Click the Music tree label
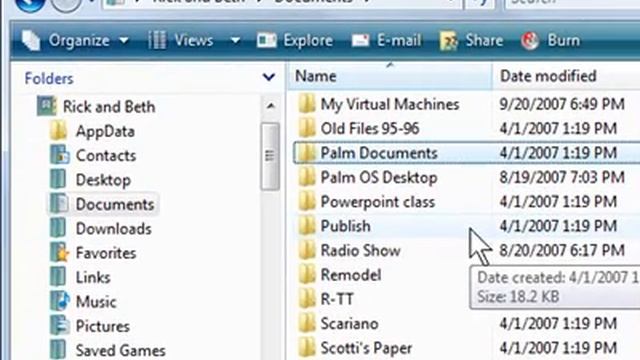The height and width of the screenshot is (360, 640). [x=96, y=302]
